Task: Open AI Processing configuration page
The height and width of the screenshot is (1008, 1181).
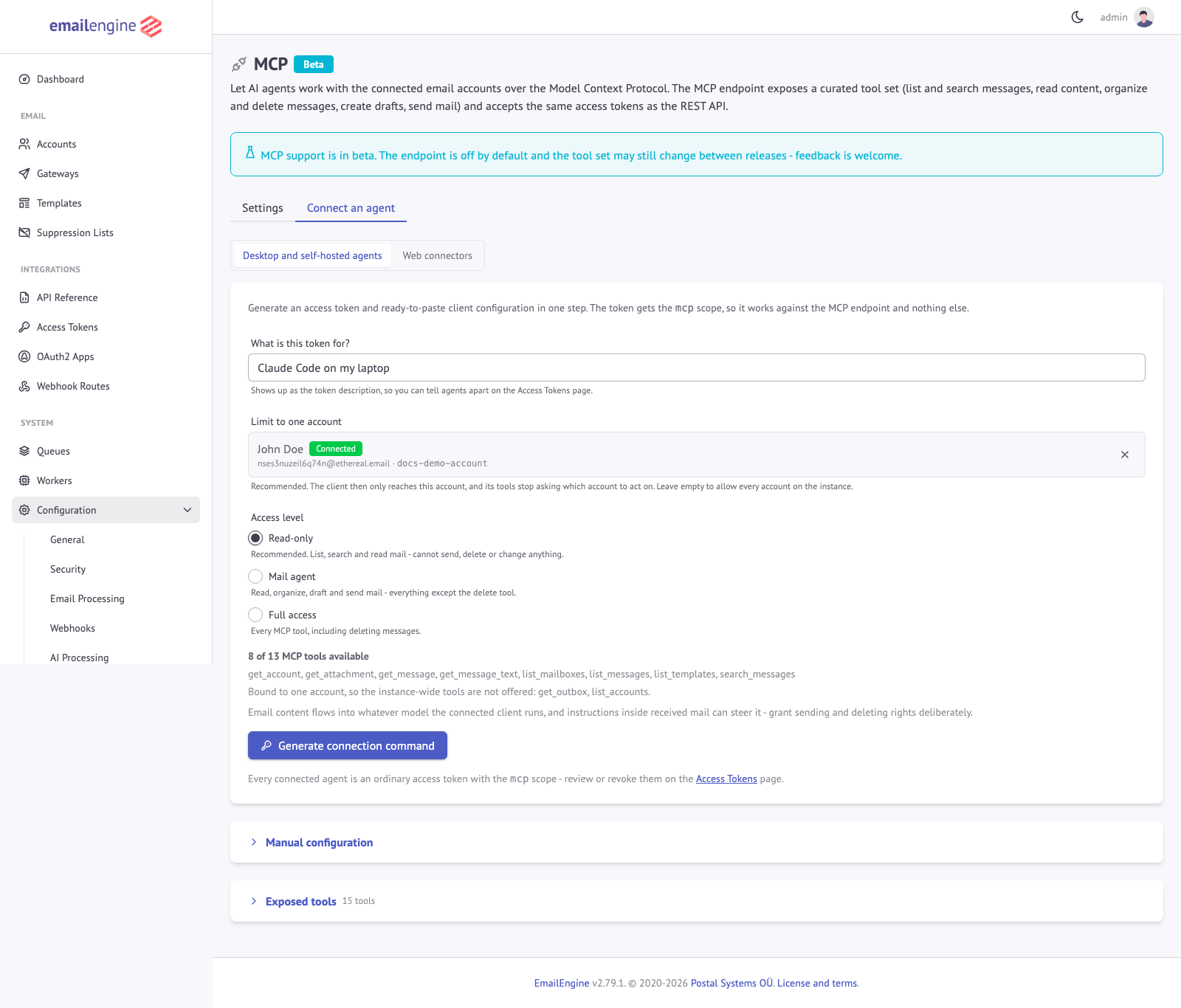Action: (x=79, y=657)
